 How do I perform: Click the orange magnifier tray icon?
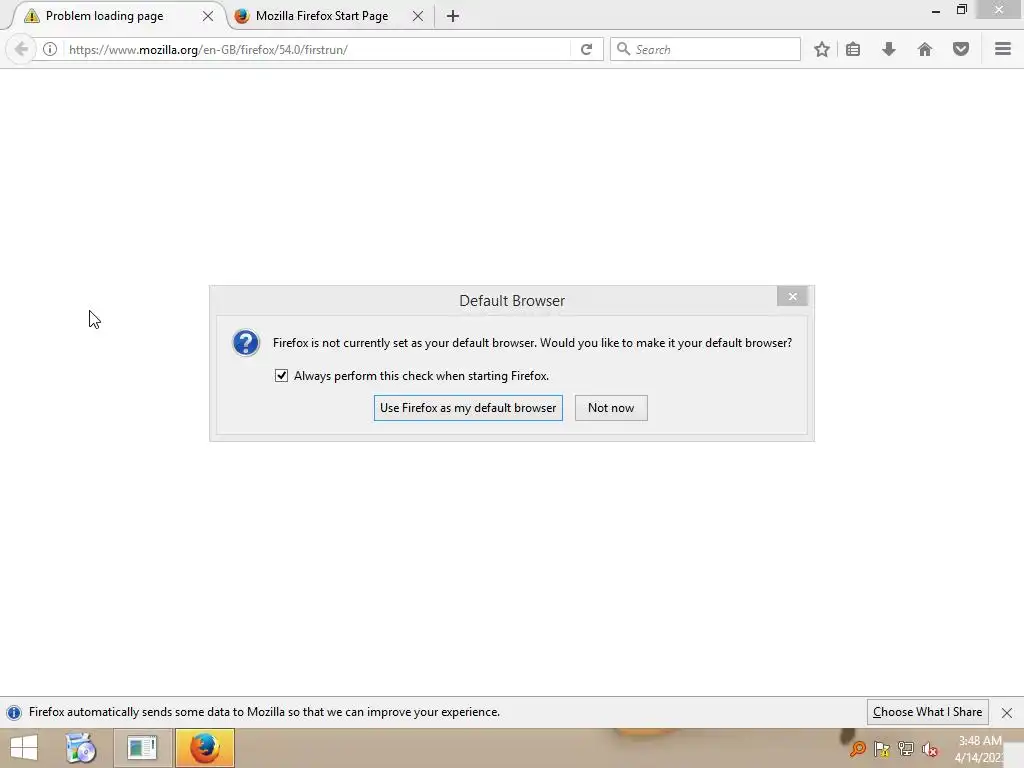point(857,749)
